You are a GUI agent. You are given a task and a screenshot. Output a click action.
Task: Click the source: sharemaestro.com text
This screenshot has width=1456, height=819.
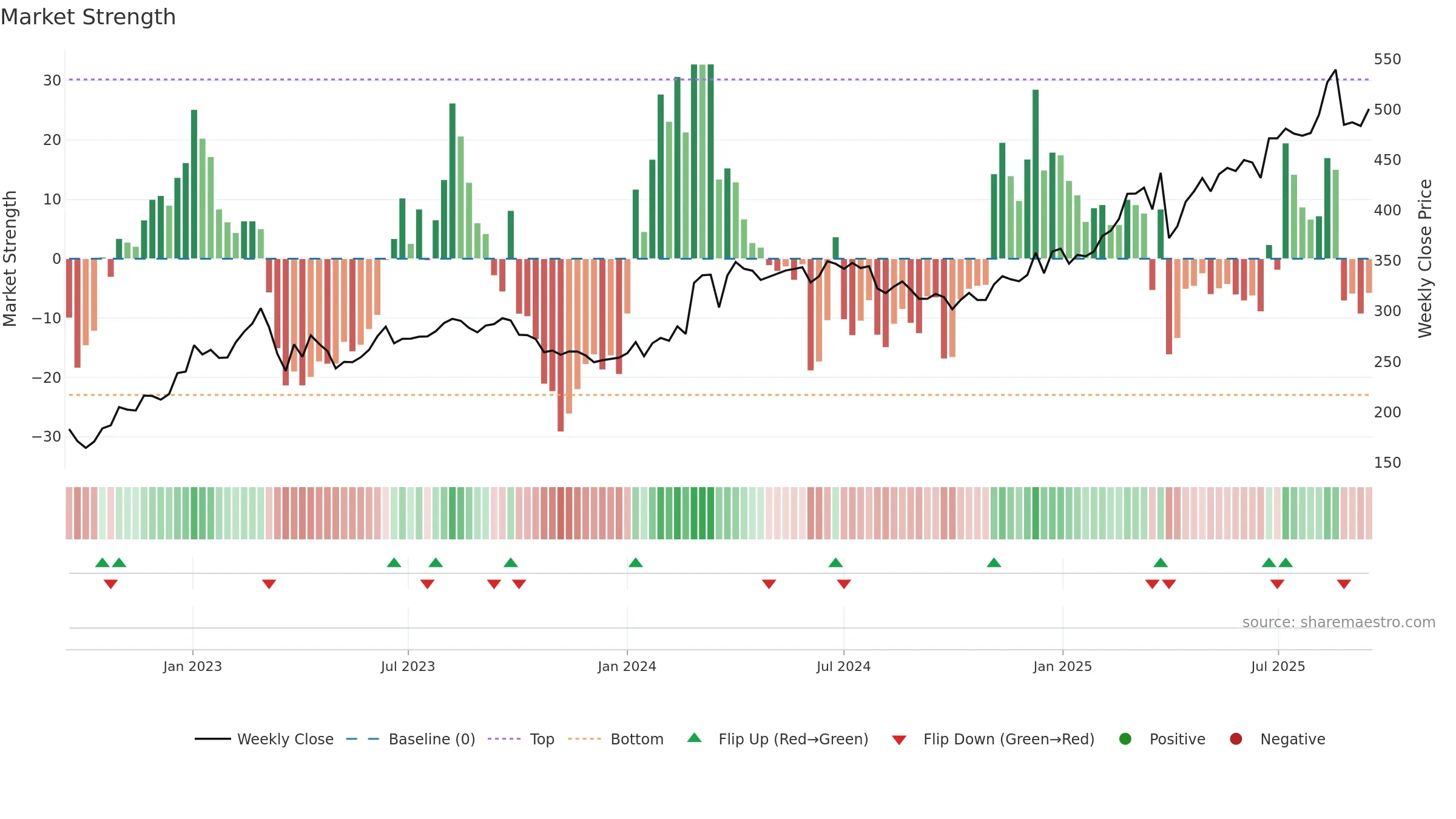(x=1338, y=622)
